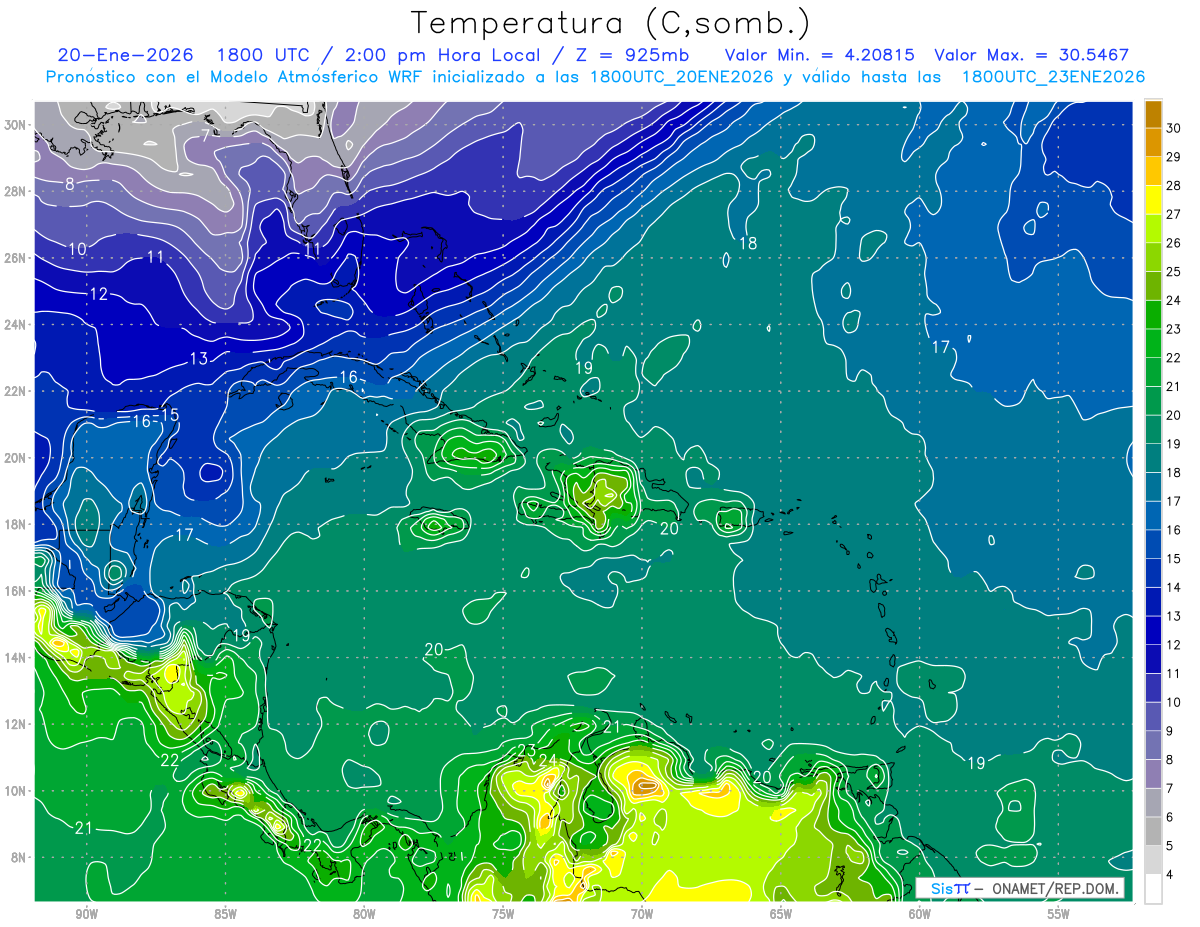Click the "8N" latitude axis label
This screenshot has width=1200, height=927.
pos(20,857)
